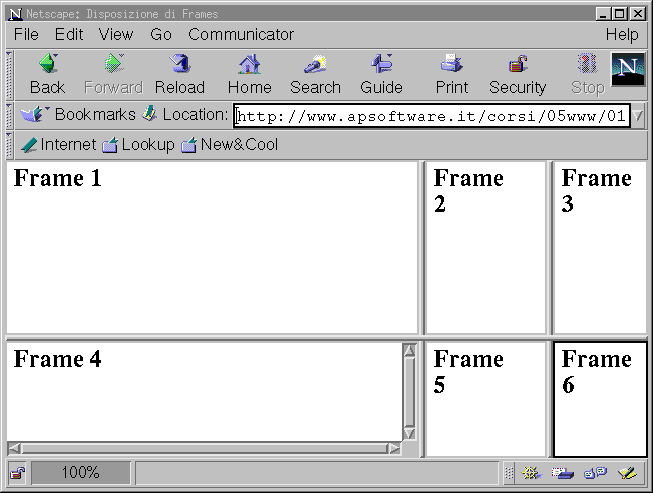Viewport: 653px width, 493px height.
Task: Click Frame 4 horizontal scrollbar right arrow
Action: [x=394, y=449]
